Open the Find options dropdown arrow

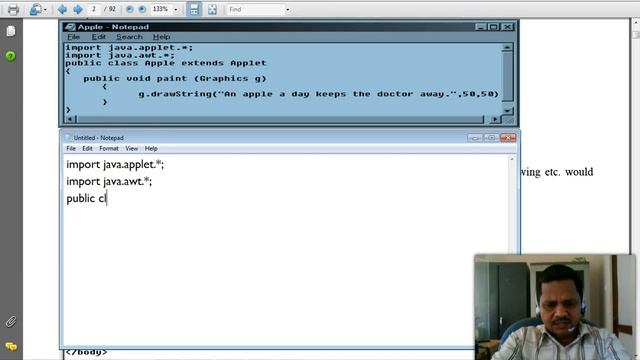click(x=287, y=9)
